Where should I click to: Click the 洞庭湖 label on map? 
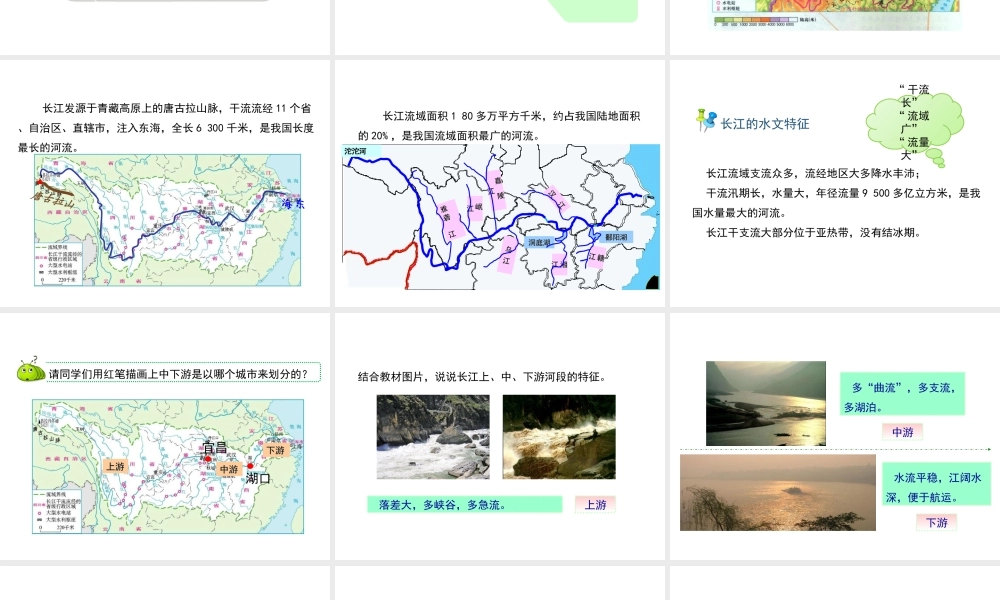click(x=539, y=243)
